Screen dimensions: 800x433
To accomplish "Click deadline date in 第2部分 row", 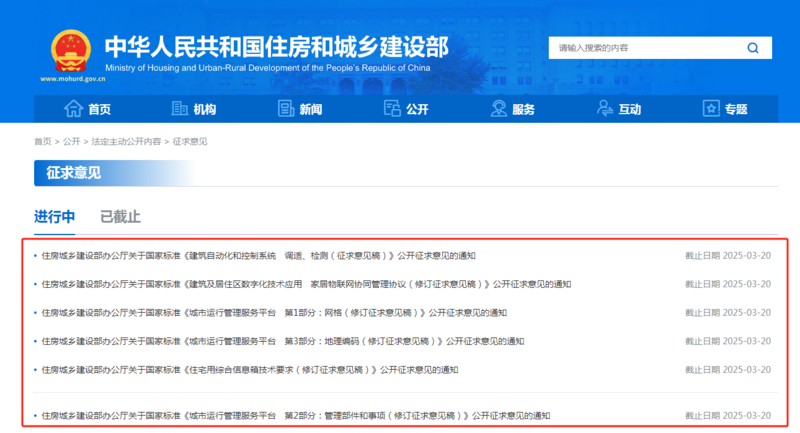I will click(x=728, y=416).
